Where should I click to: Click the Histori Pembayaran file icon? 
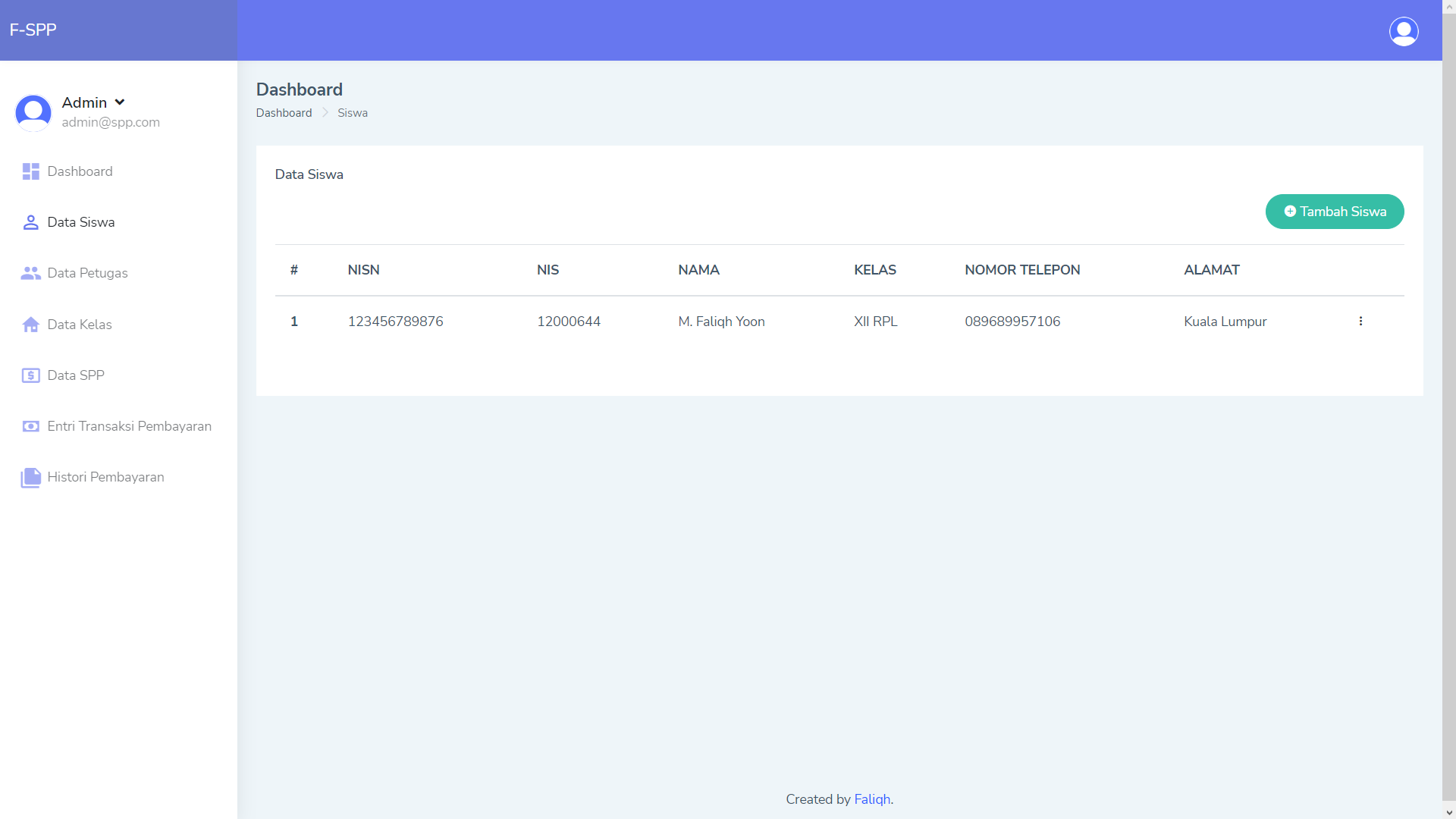pos(30,477)
